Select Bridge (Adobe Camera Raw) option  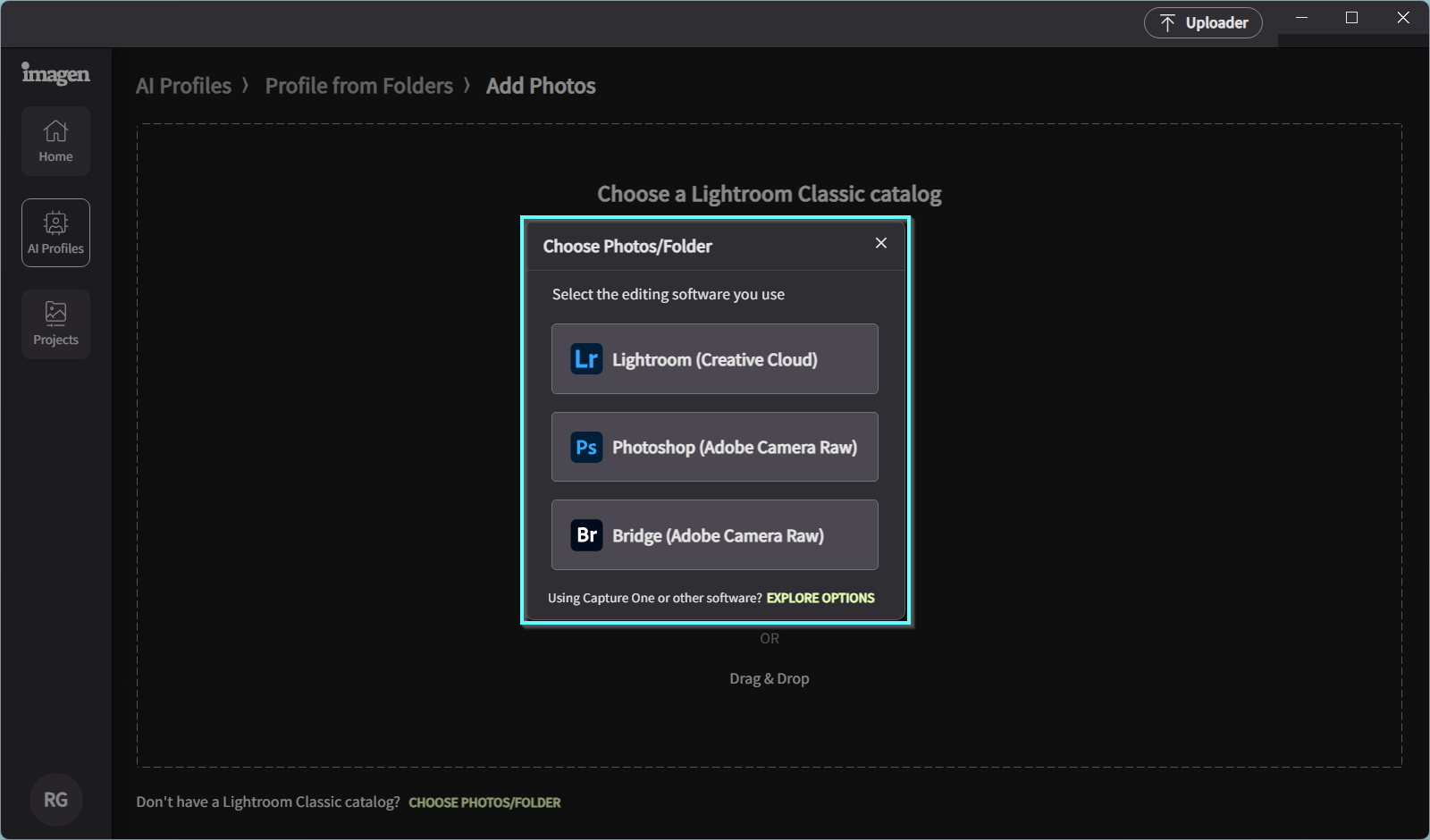tap(715, 535)
